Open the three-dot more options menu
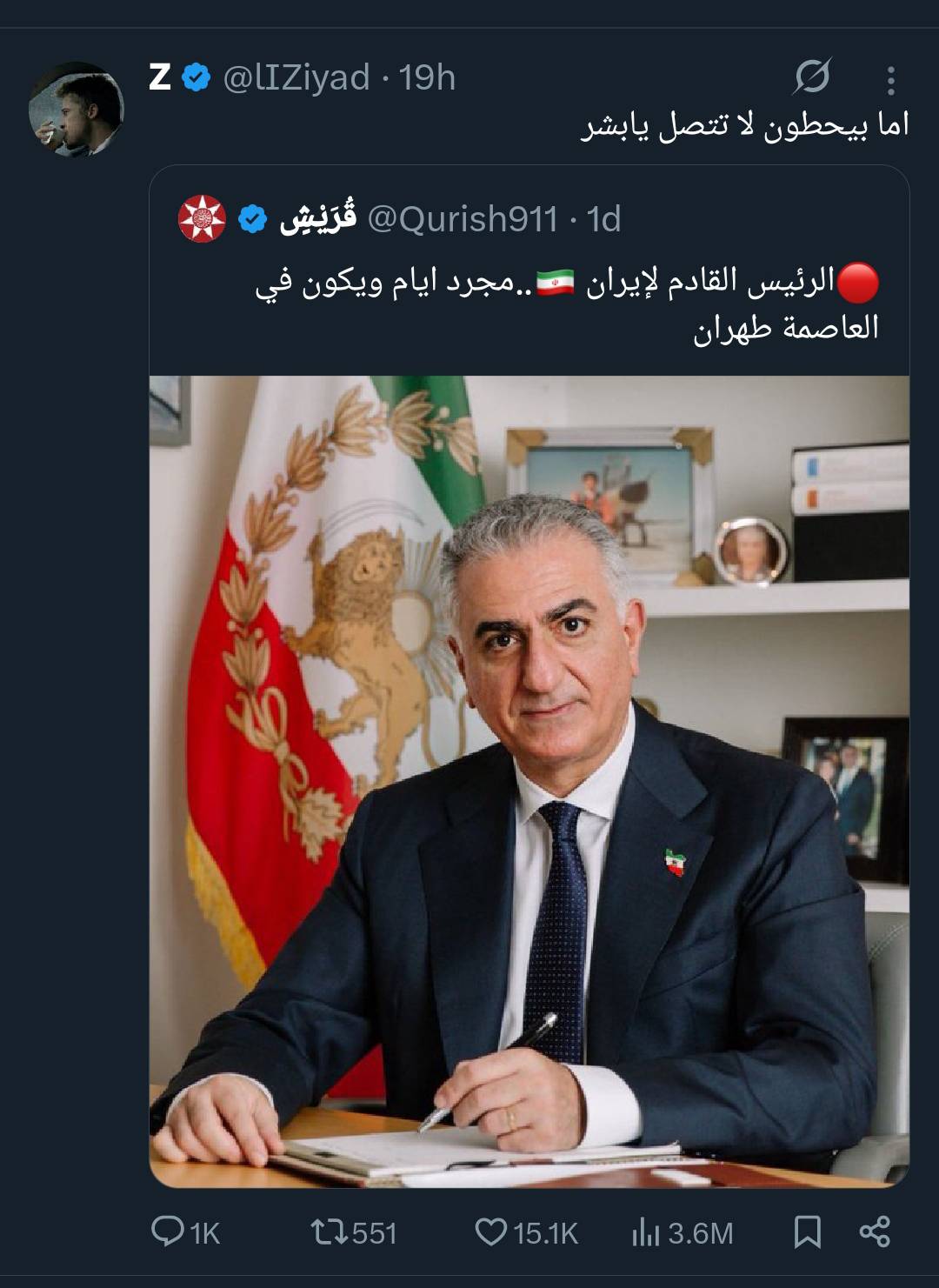Screen dimensions: 939x1288 [890, 80]
